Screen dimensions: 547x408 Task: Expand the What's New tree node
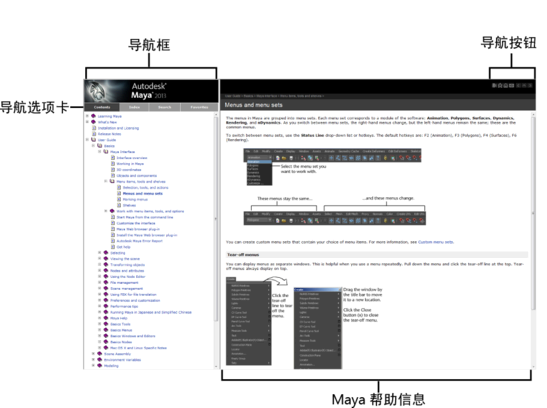pos(87,122)
